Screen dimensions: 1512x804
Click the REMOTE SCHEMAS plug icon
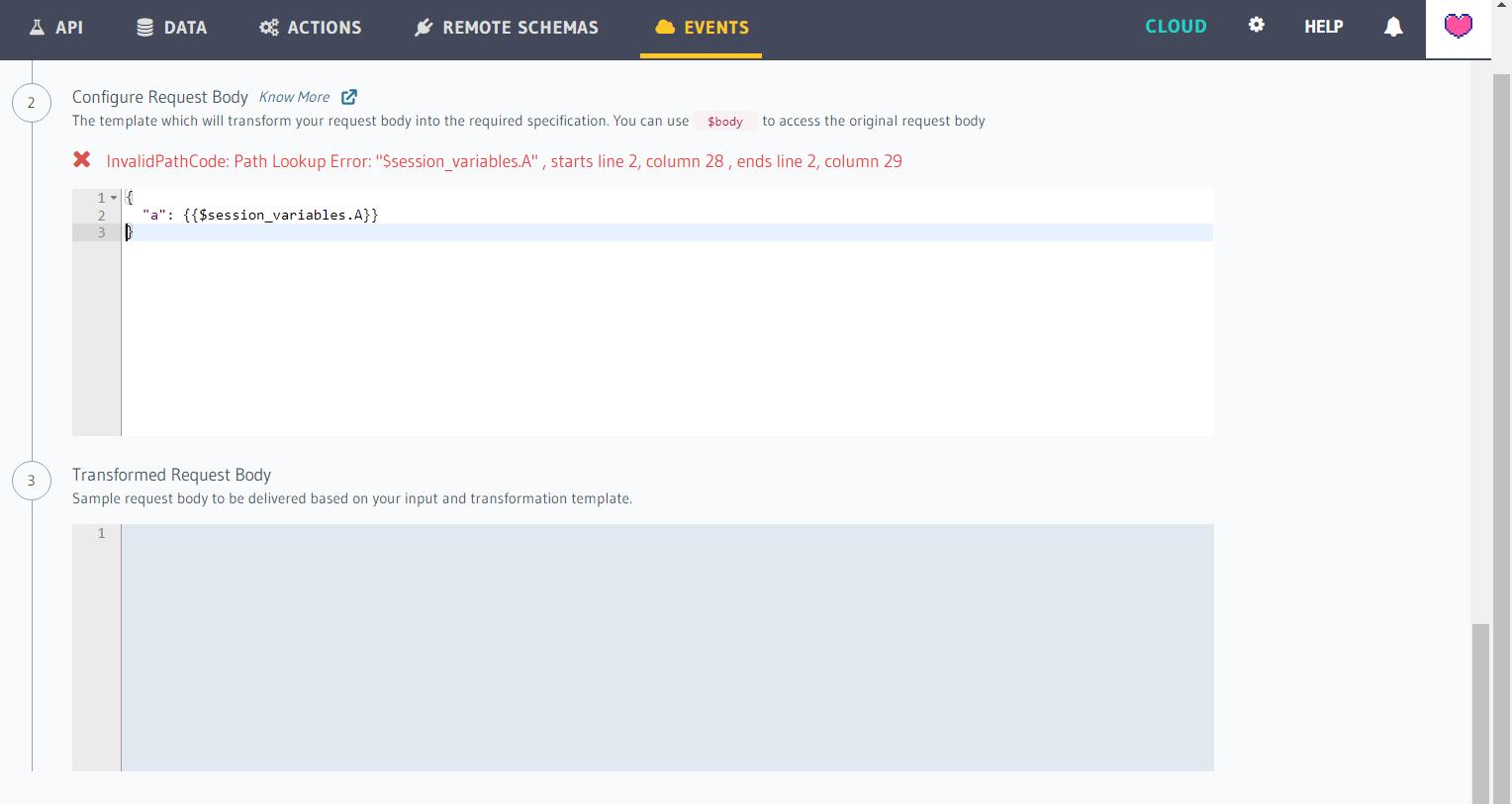click(423, 27)
